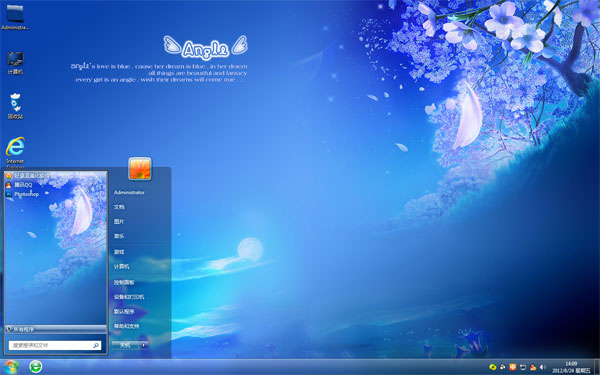Click the Windows Start orb
The image size is (600, 375).
10,367
